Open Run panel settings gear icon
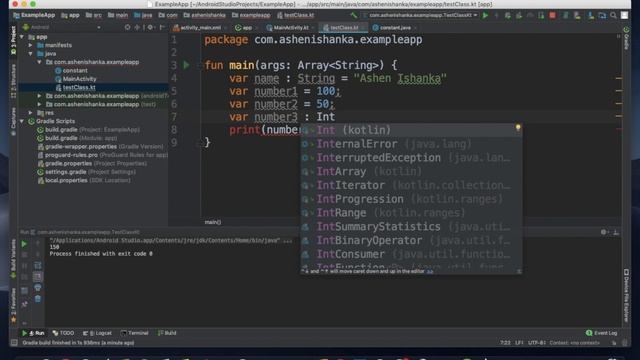Image resolution: width=640 pixels, height=360 pixels. pyautogui.click(x=604, y=232)
